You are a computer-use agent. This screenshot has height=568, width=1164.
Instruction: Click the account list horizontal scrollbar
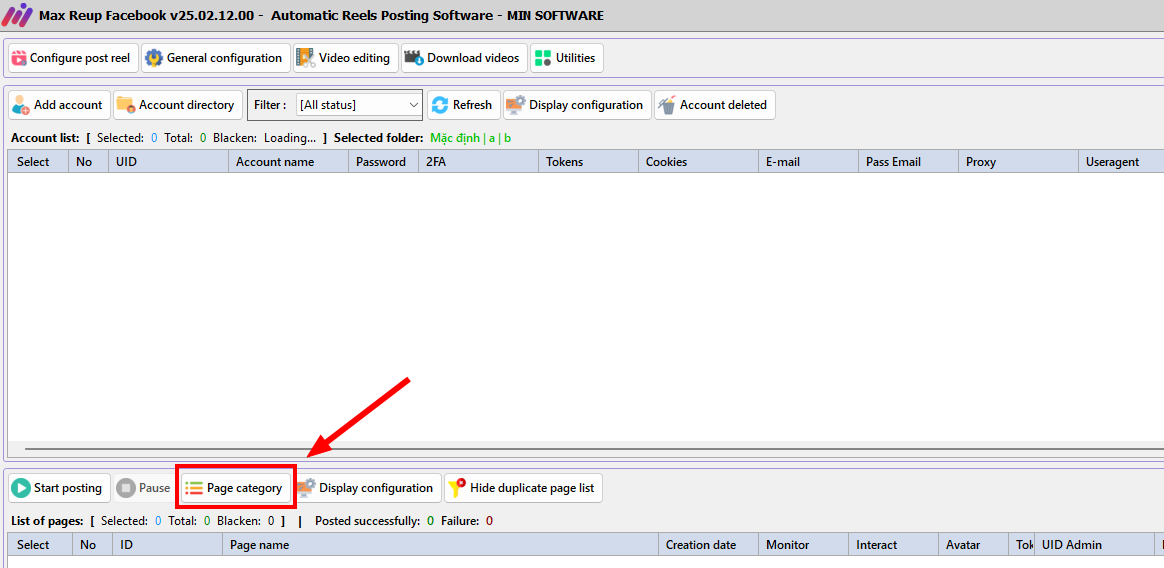coord(594,448)
